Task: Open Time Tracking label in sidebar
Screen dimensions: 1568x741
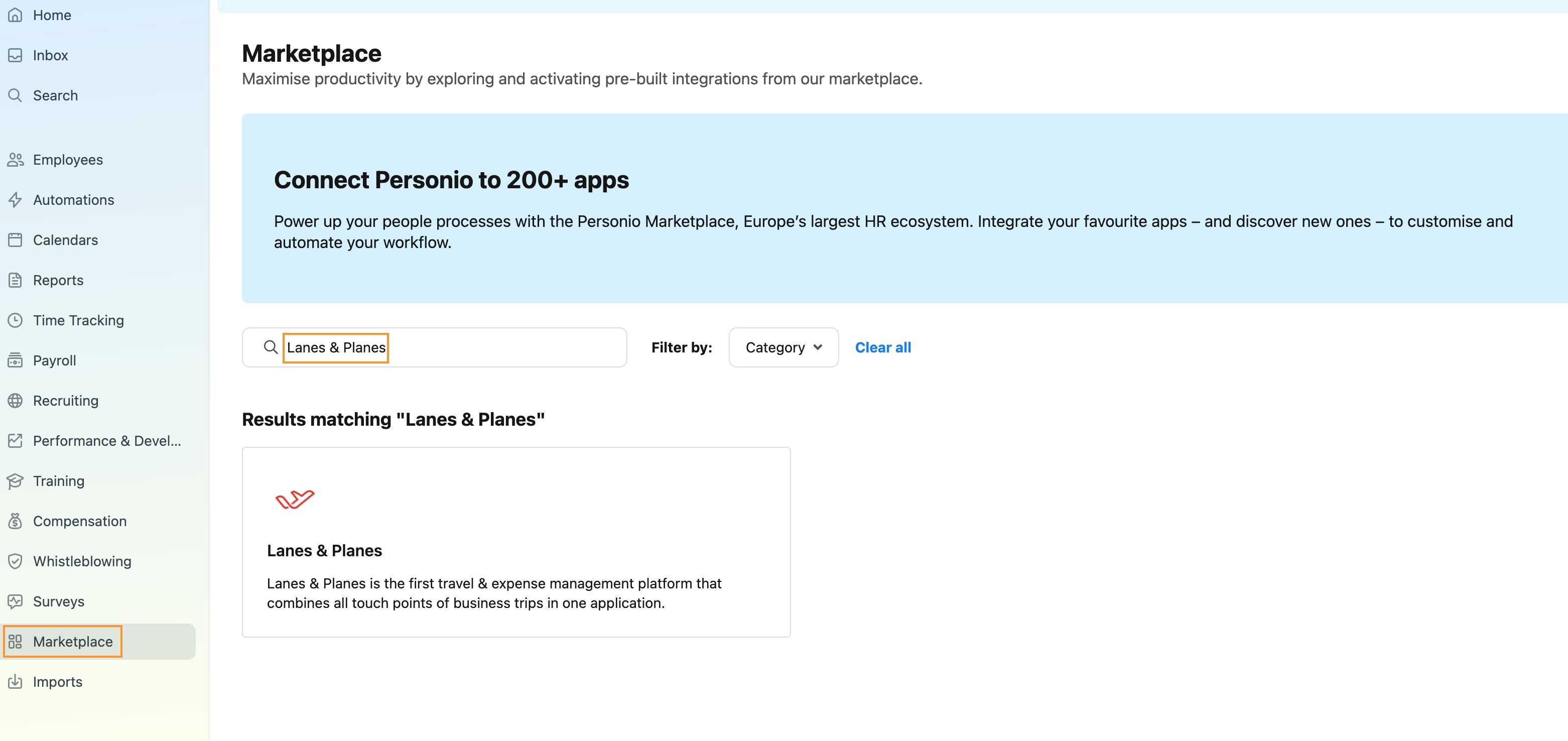Action: (x=78, y=320)
